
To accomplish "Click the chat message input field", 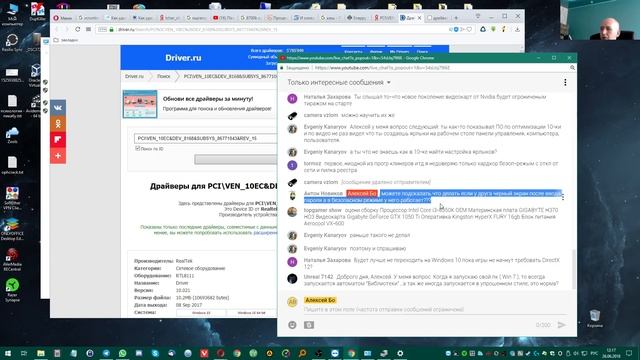I will pos(435,309).
